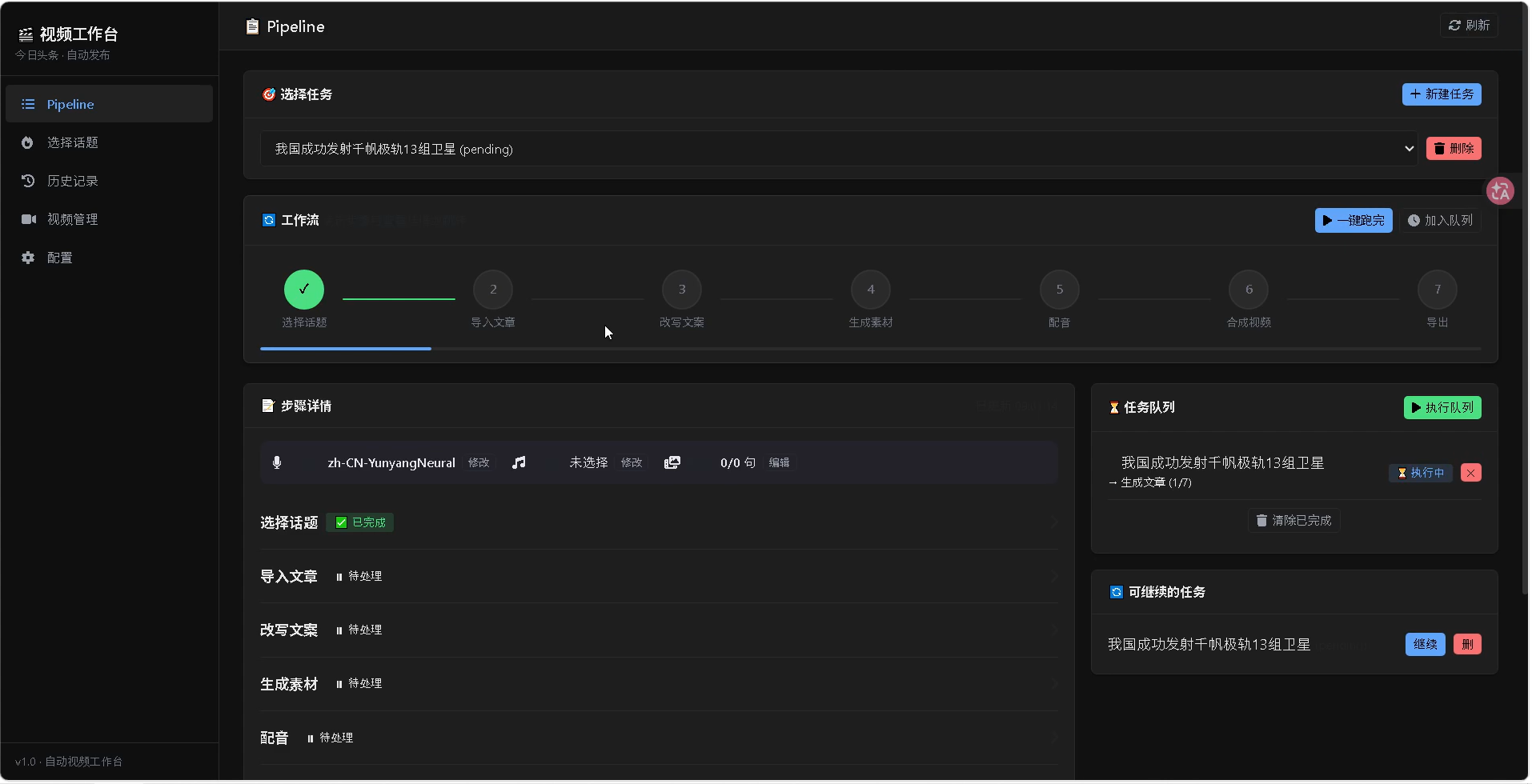
Task: Click the completed checkmark step circle
Action: pyautogui.click(x=304, y=290)
